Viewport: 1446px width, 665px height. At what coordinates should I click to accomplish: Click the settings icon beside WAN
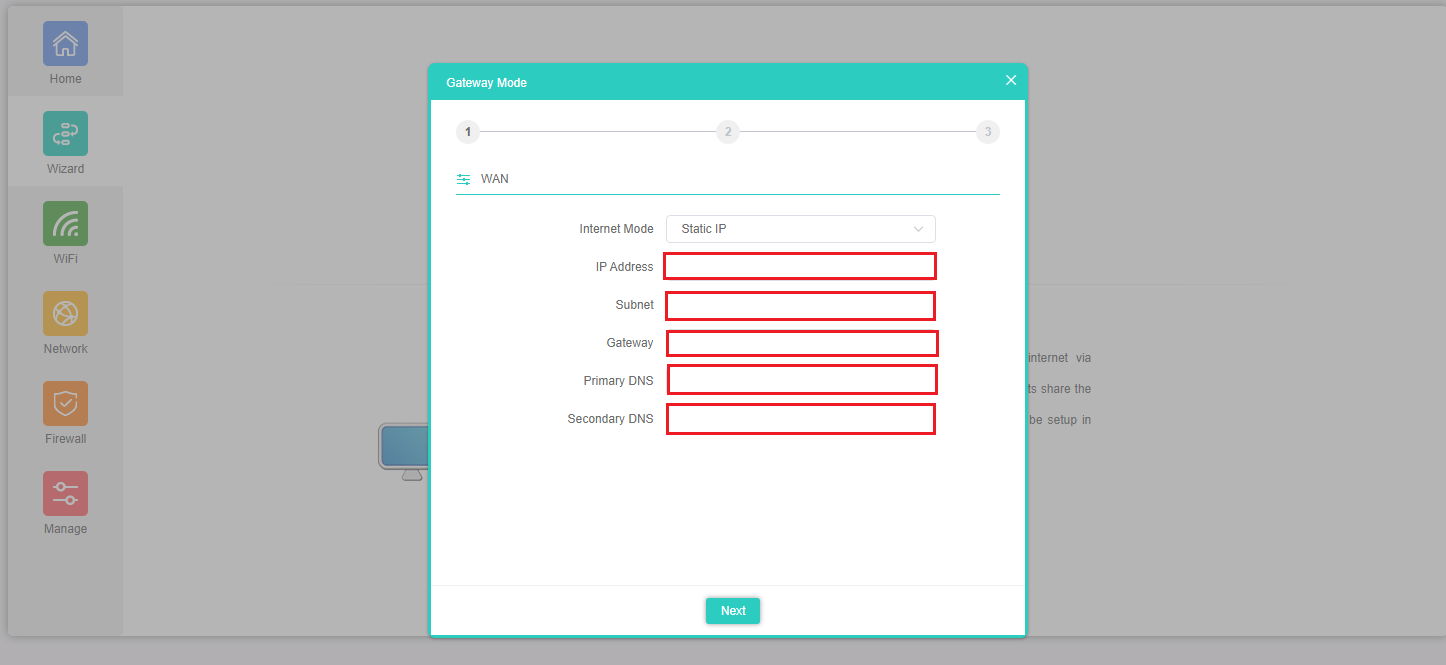point(463,179)
